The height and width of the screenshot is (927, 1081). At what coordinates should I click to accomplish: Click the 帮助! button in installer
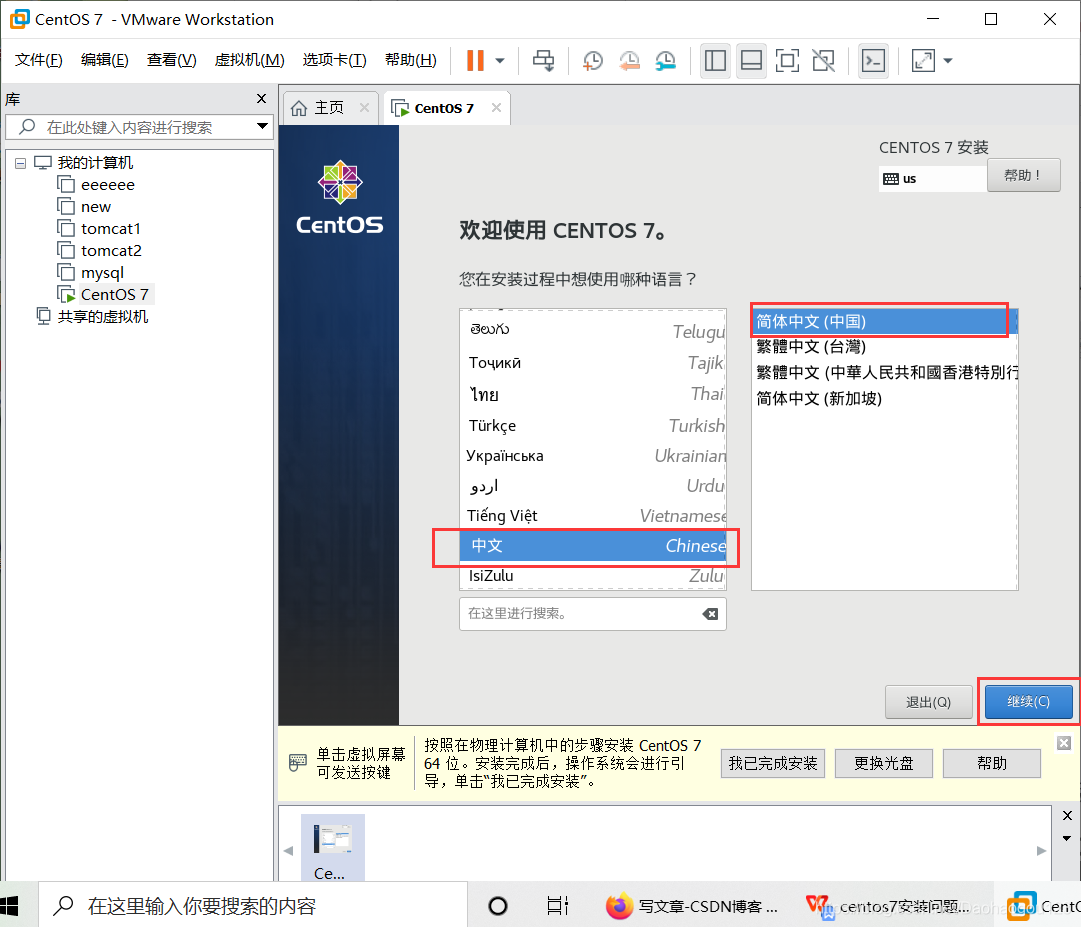[1023, 176]
